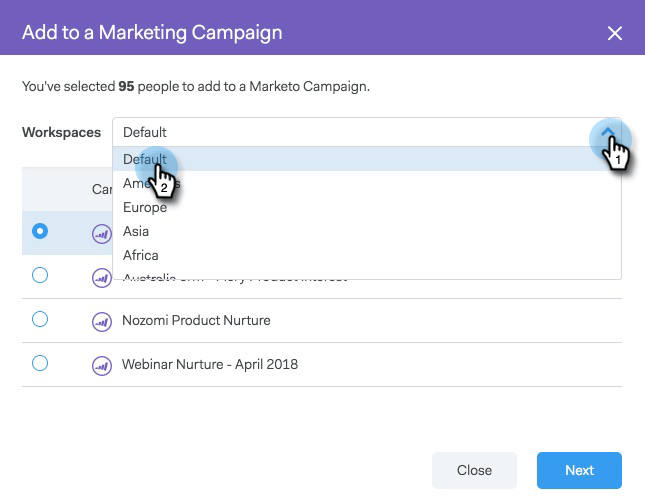Click the Workspaces field showing Default

point(350,132)
